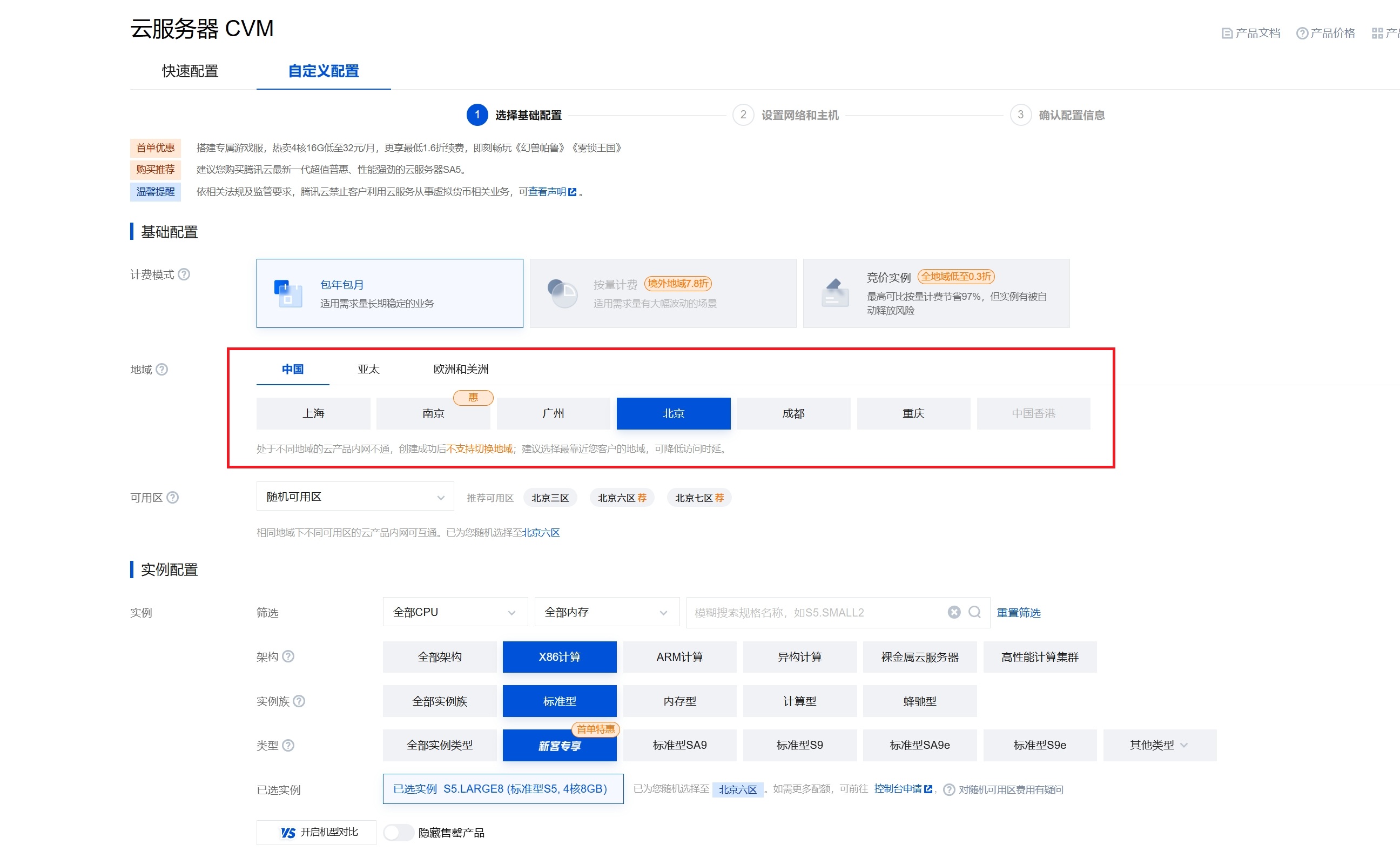The image size is (1400, 851).
Task: Choose recommended zone 北京三区
Action: pyautogui.click(x=550, y=498)
